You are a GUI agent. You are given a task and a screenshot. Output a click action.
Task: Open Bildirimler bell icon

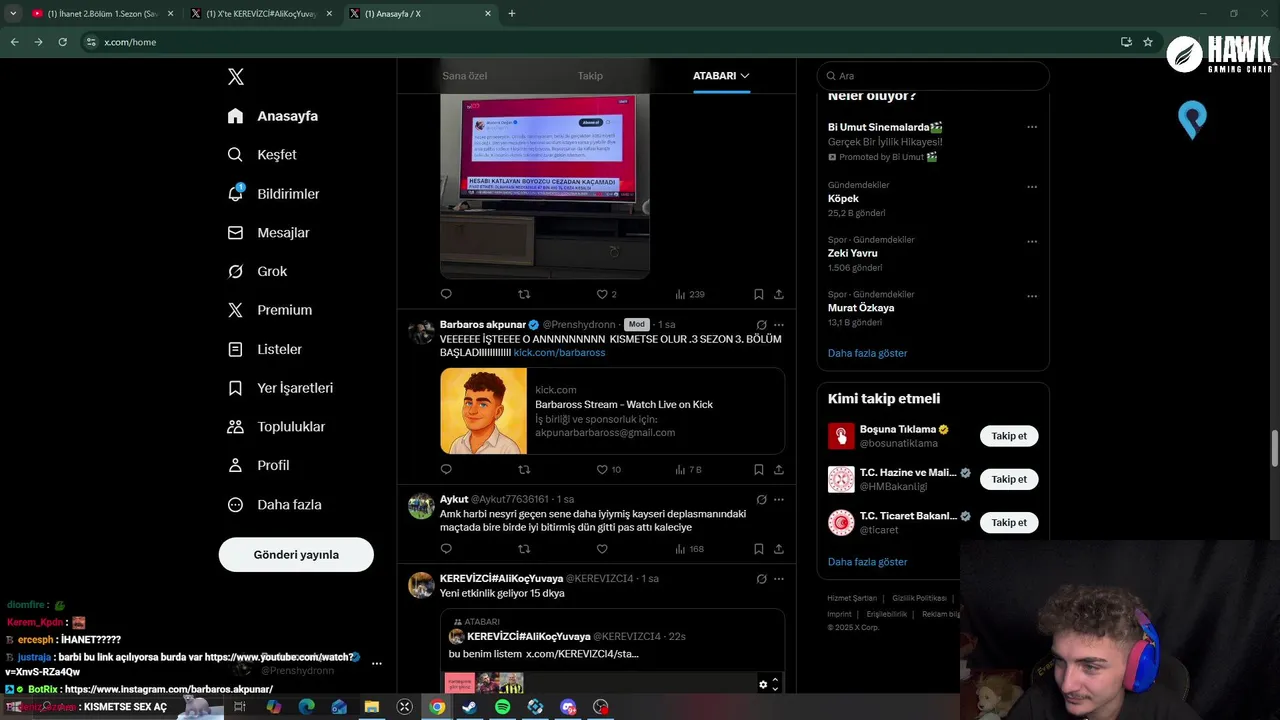(235, 193)
